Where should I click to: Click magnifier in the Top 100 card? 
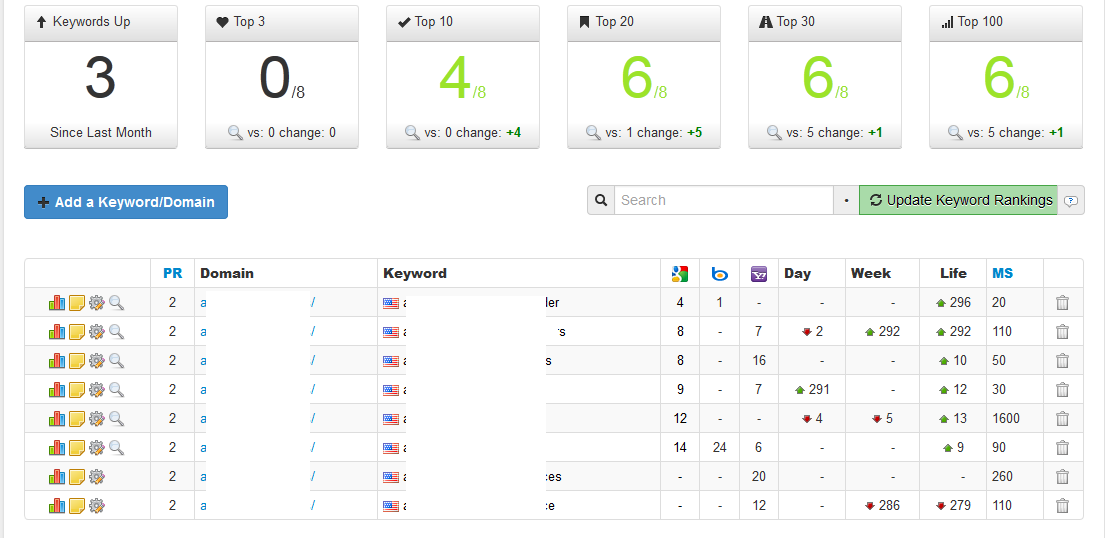956,132
